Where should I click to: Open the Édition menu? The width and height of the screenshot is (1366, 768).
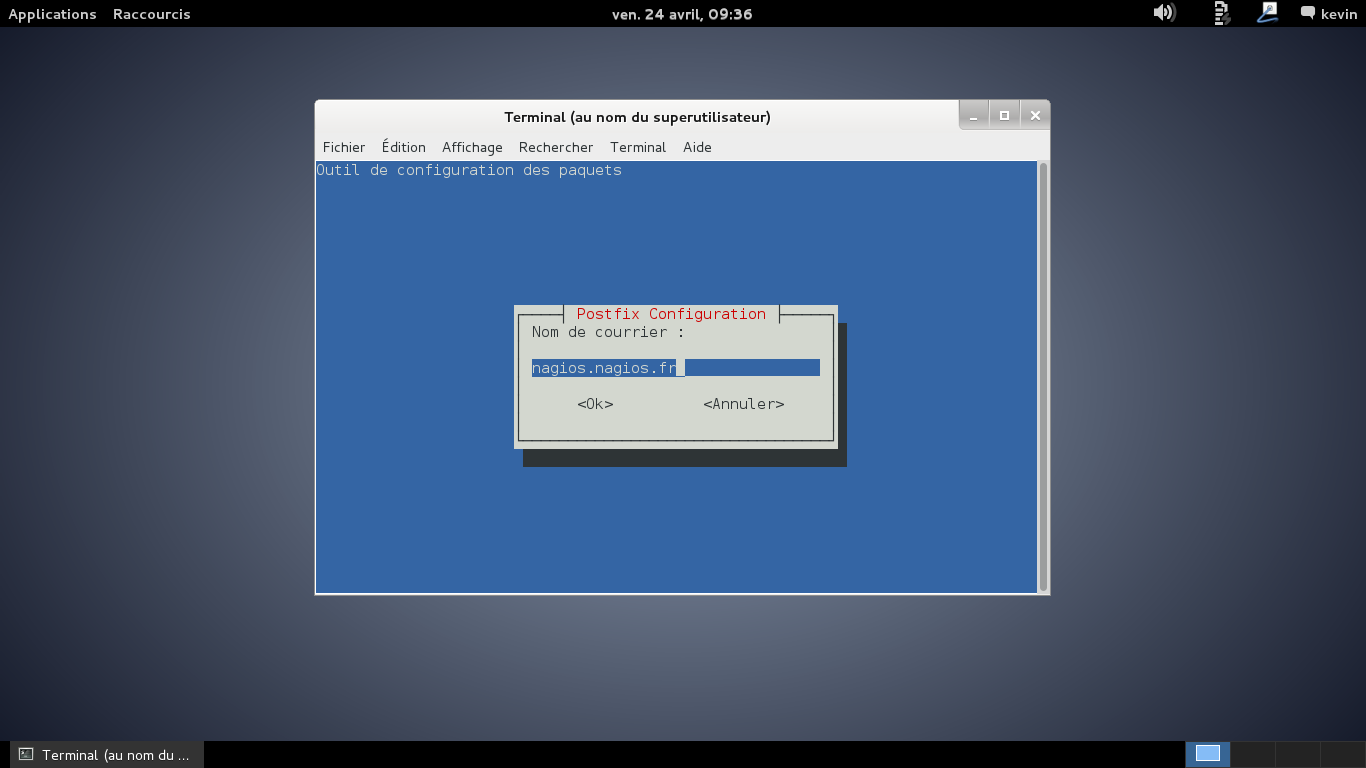[x=404, y=147]
